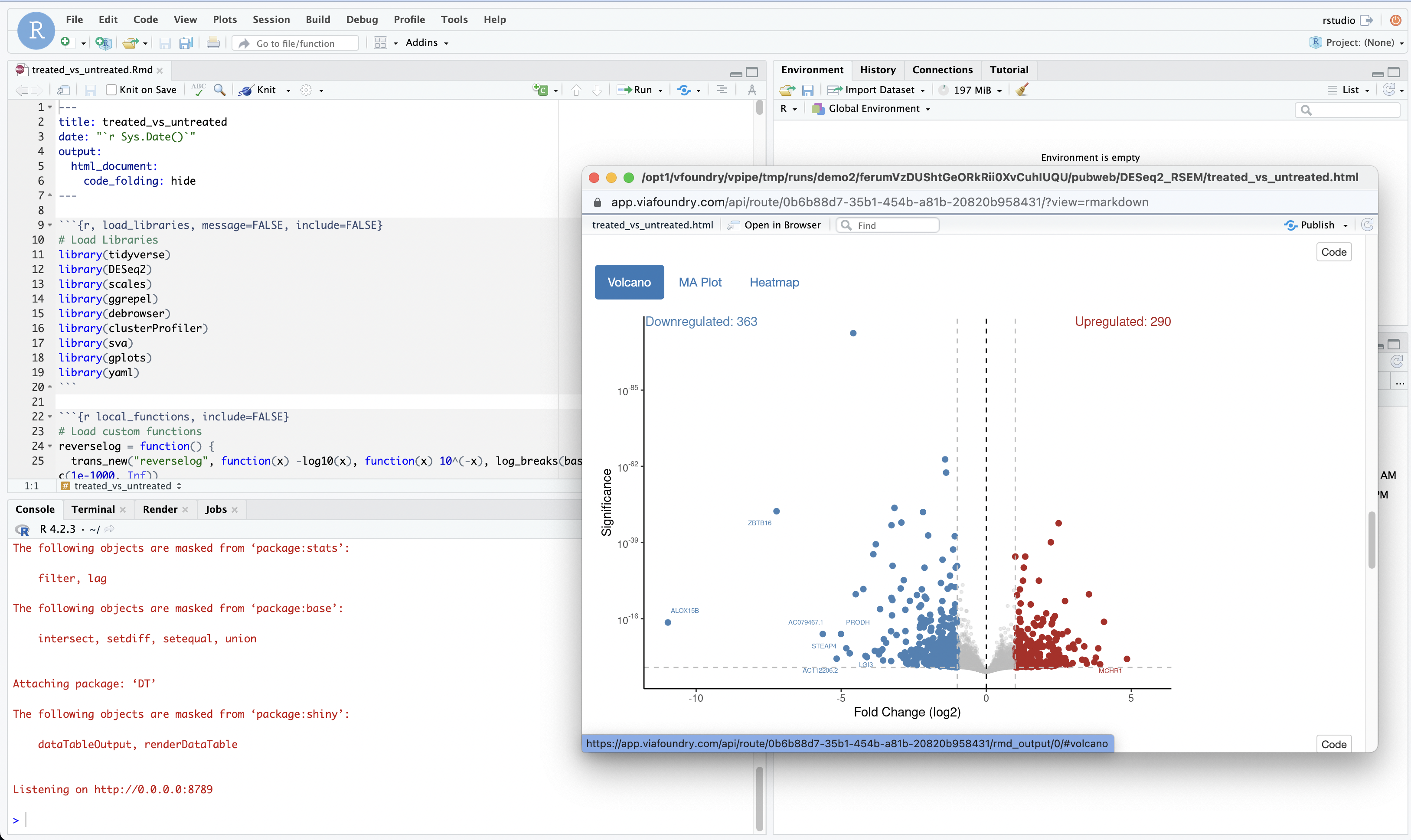Click the document outline icon
1411x840 pixels.
pyautogui.click(x=722, y=89)
